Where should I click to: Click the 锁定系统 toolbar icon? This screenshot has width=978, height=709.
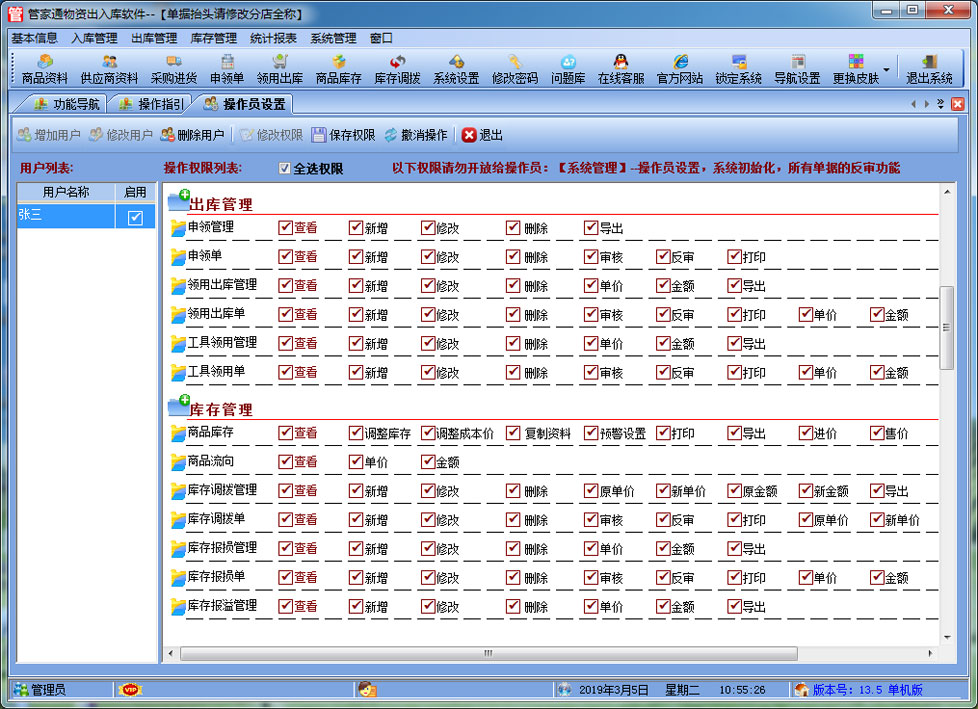[738, 68]
